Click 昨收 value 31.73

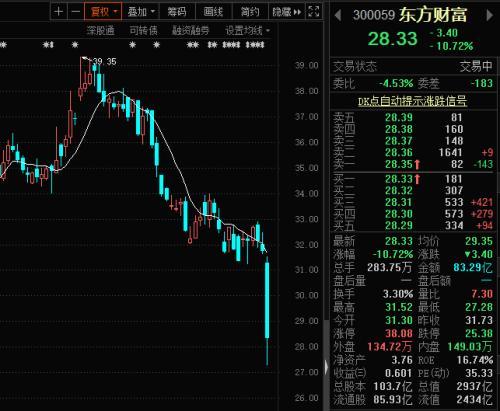[x=479, y=320]
